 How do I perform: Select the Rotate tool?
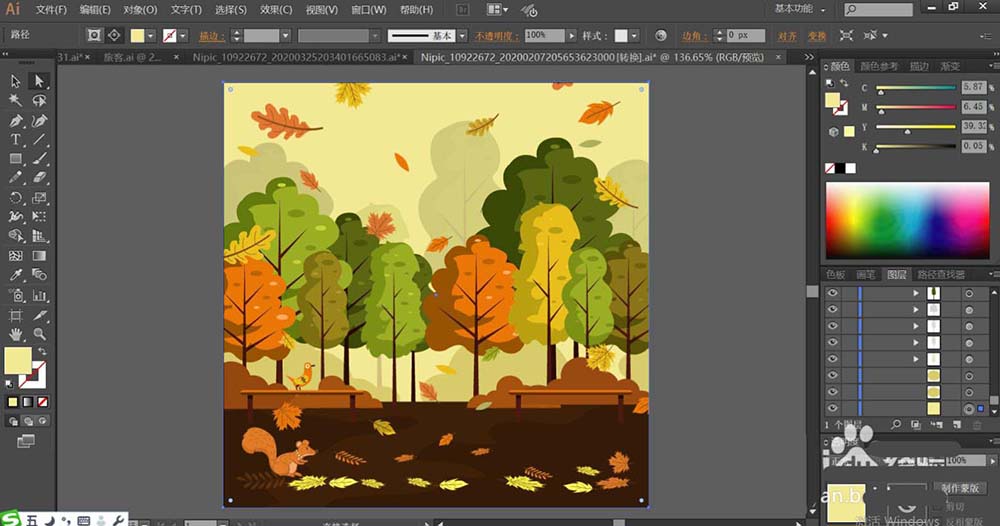coord(16,198)
